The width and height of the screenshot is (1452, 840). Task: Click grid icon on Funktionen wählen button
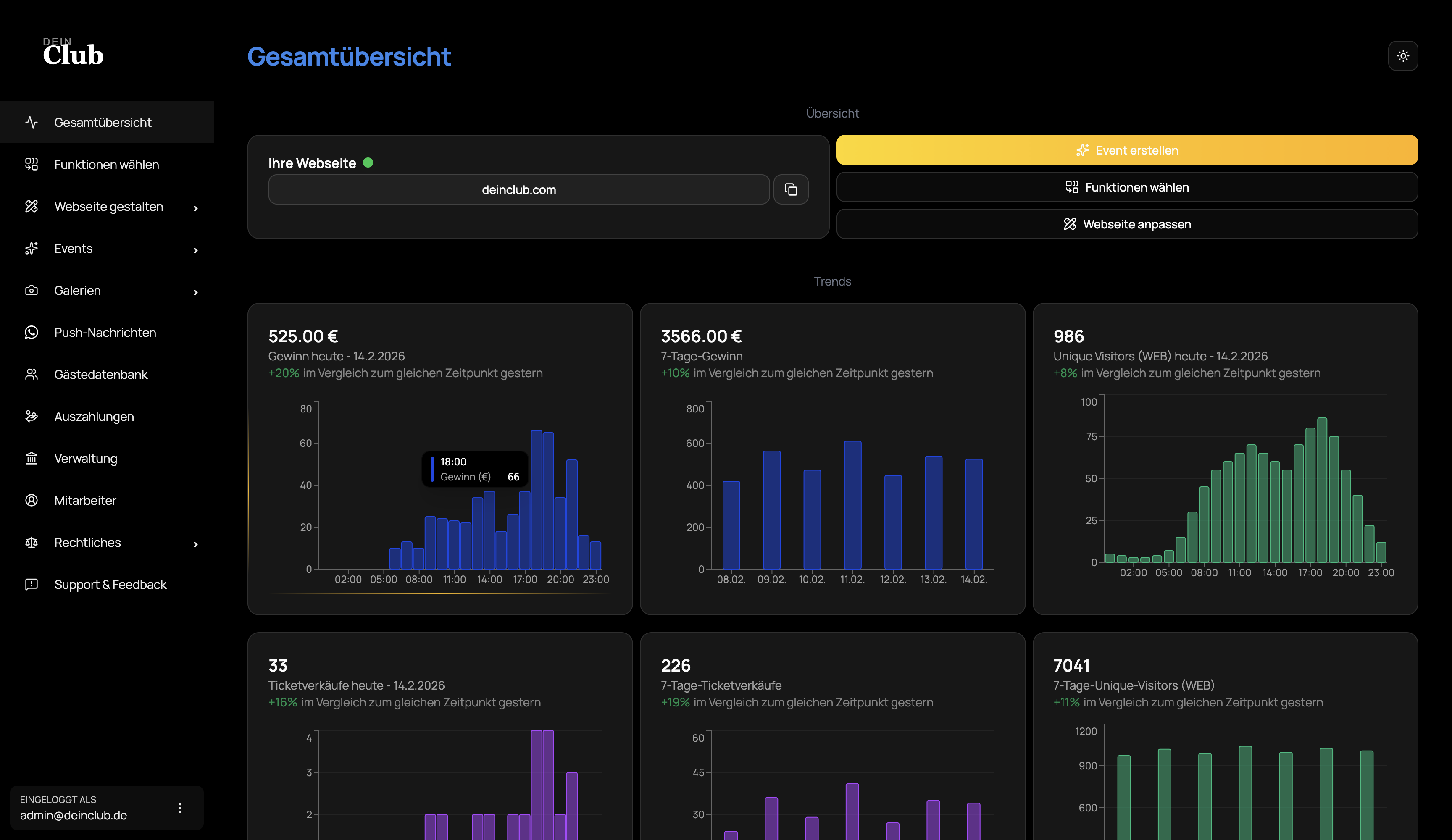(x=1072, y=186)
